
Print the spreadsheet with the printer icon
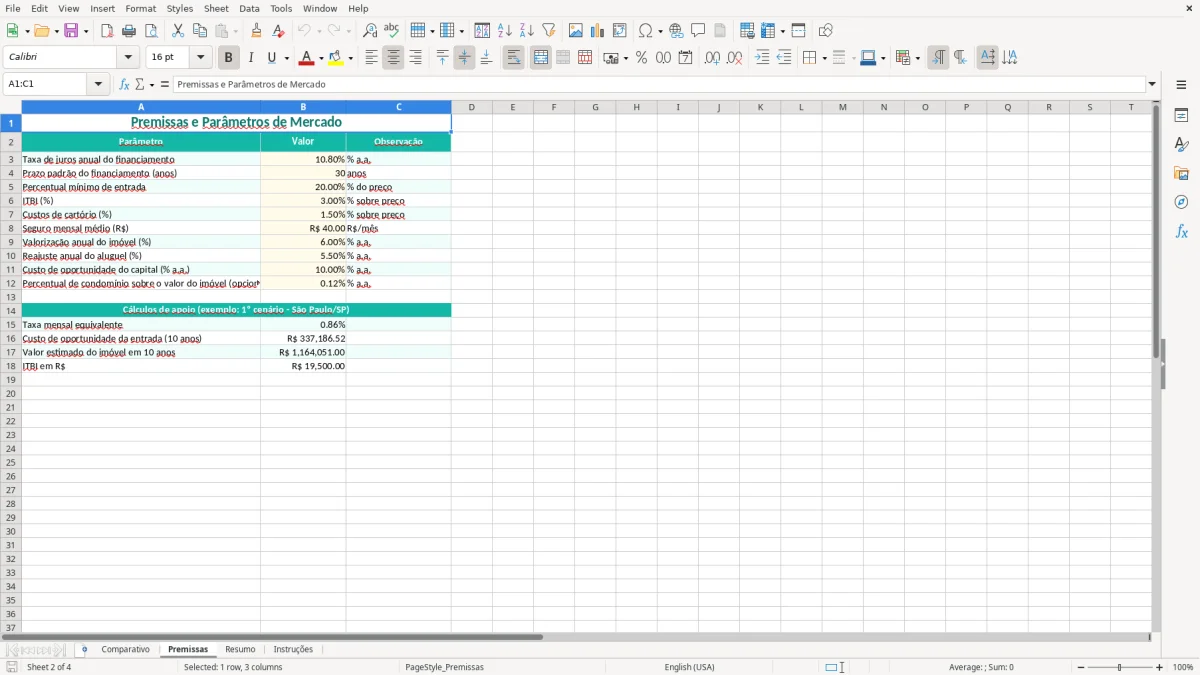point(129,31)
